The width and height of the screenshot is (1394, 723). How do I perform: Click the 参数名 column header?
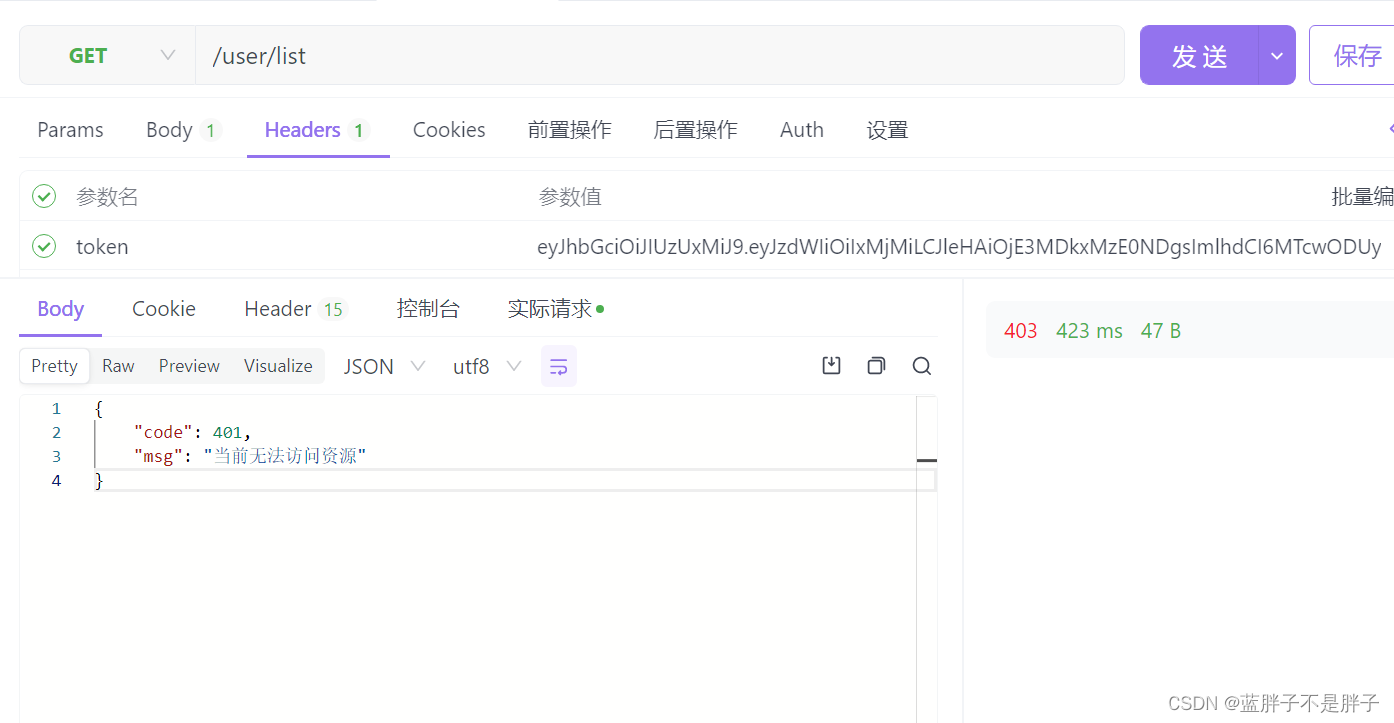point(107,197)
